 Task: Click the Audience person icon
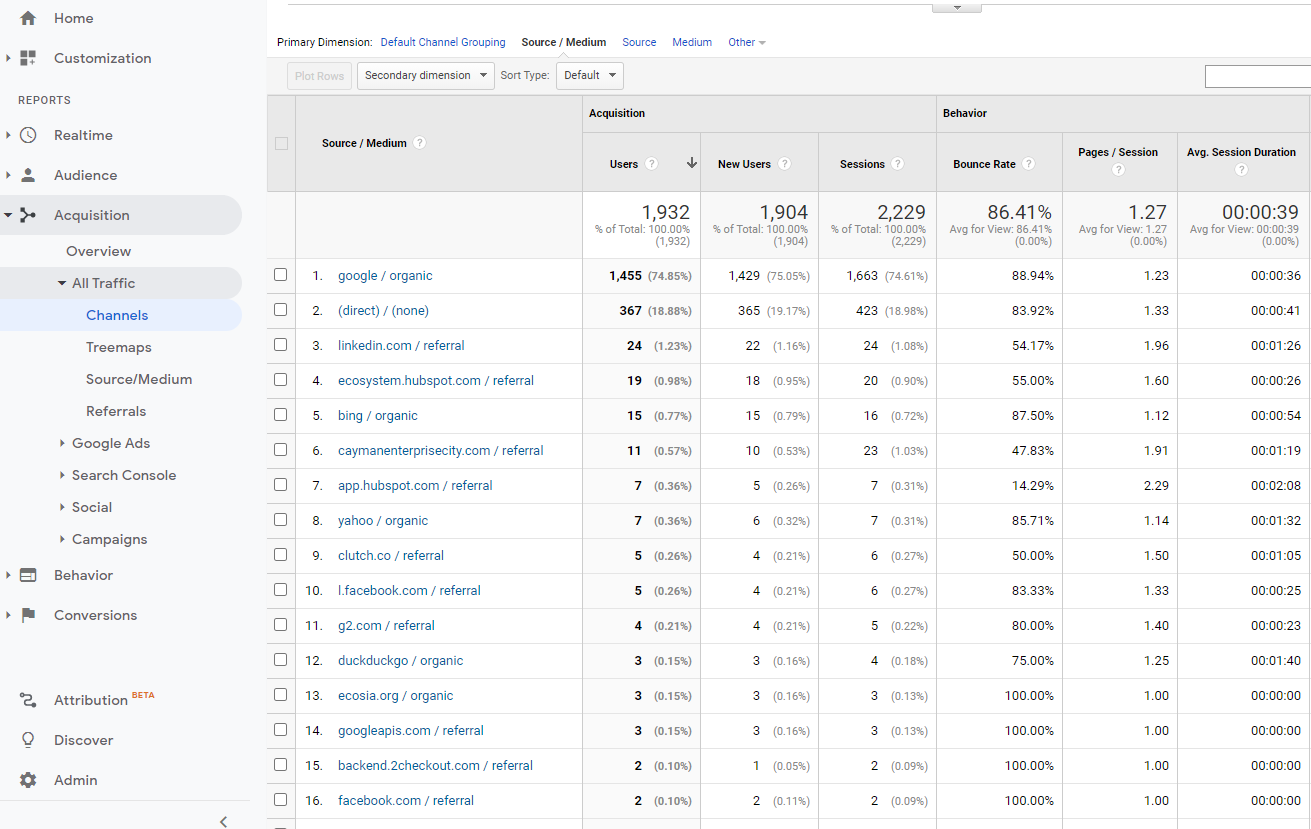[x=28, y=175]
